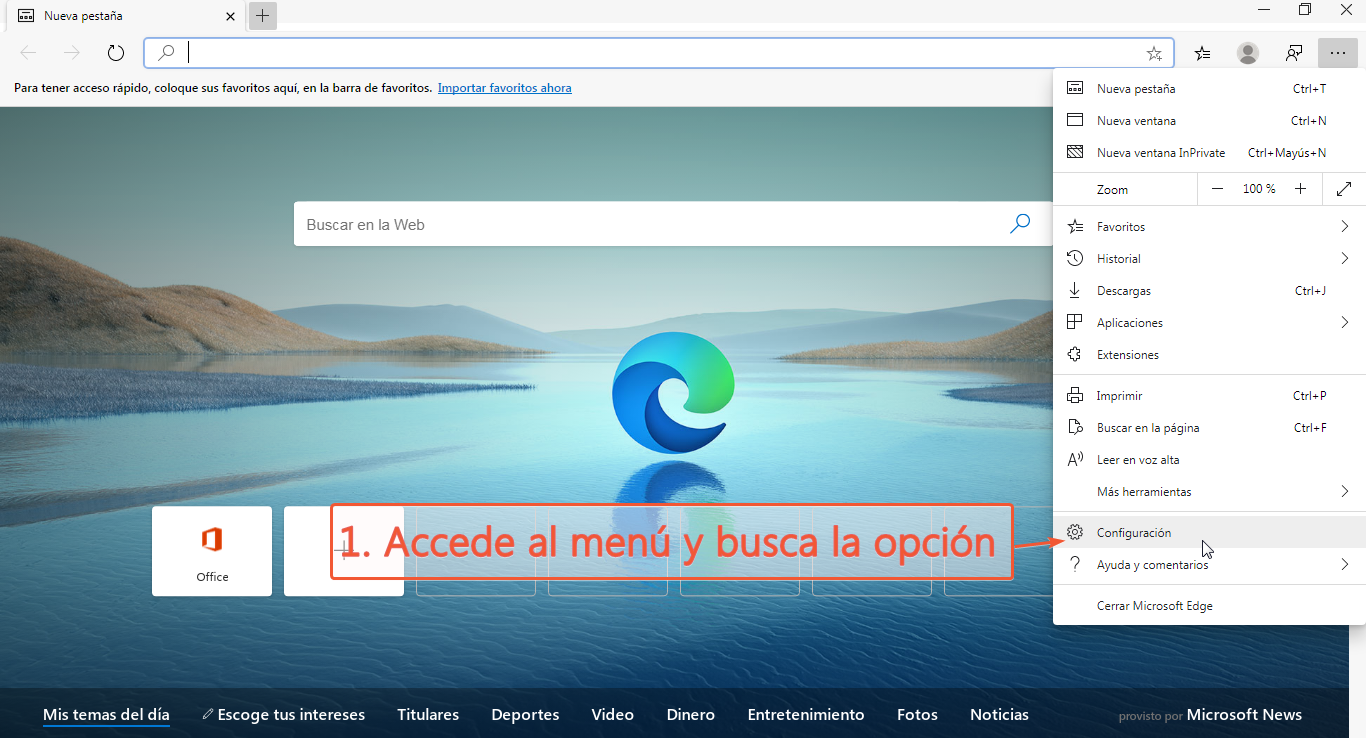Restore the browser window size
The height and width of the screenshot is (738, 1366).
pyautogui.click(x=1305, y=10)
